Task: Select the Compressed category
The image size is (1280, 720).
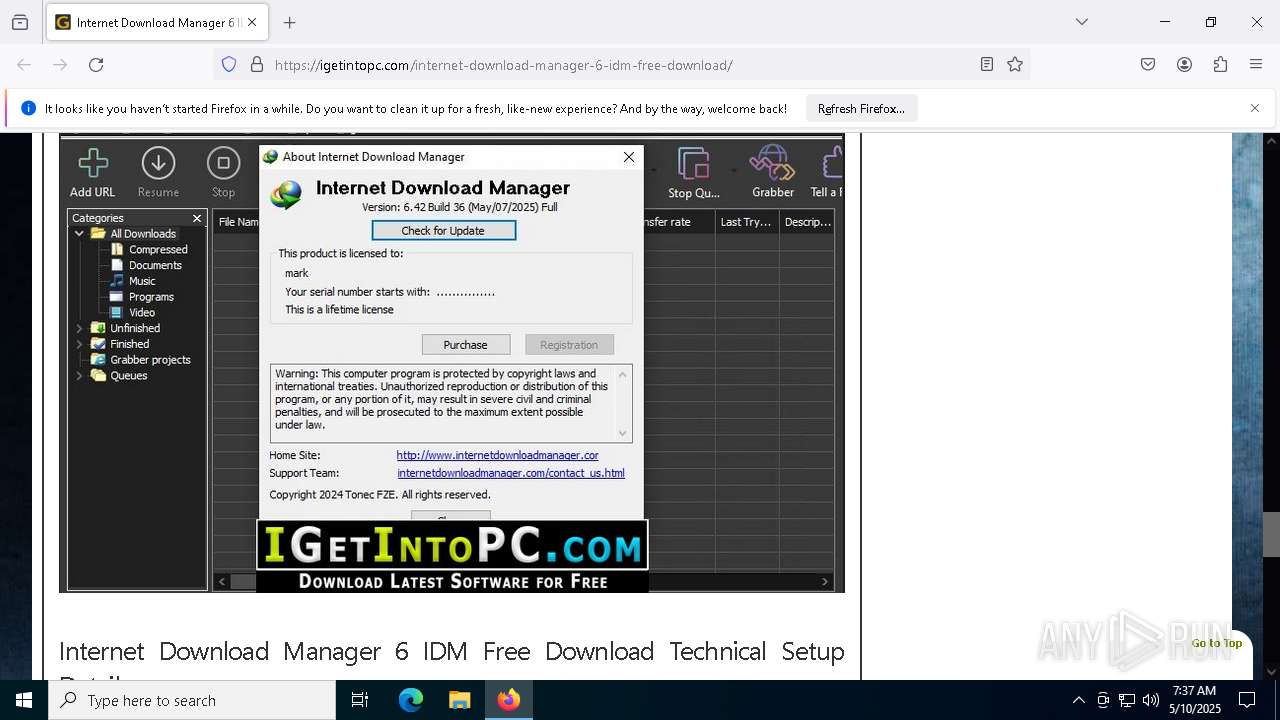Action: click(158, 250)
